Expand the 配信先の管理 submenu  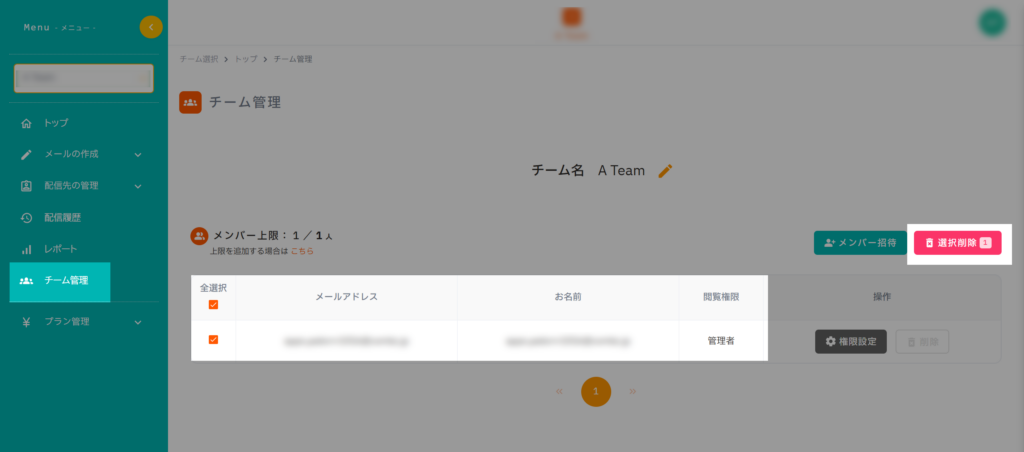pos(138,185)
